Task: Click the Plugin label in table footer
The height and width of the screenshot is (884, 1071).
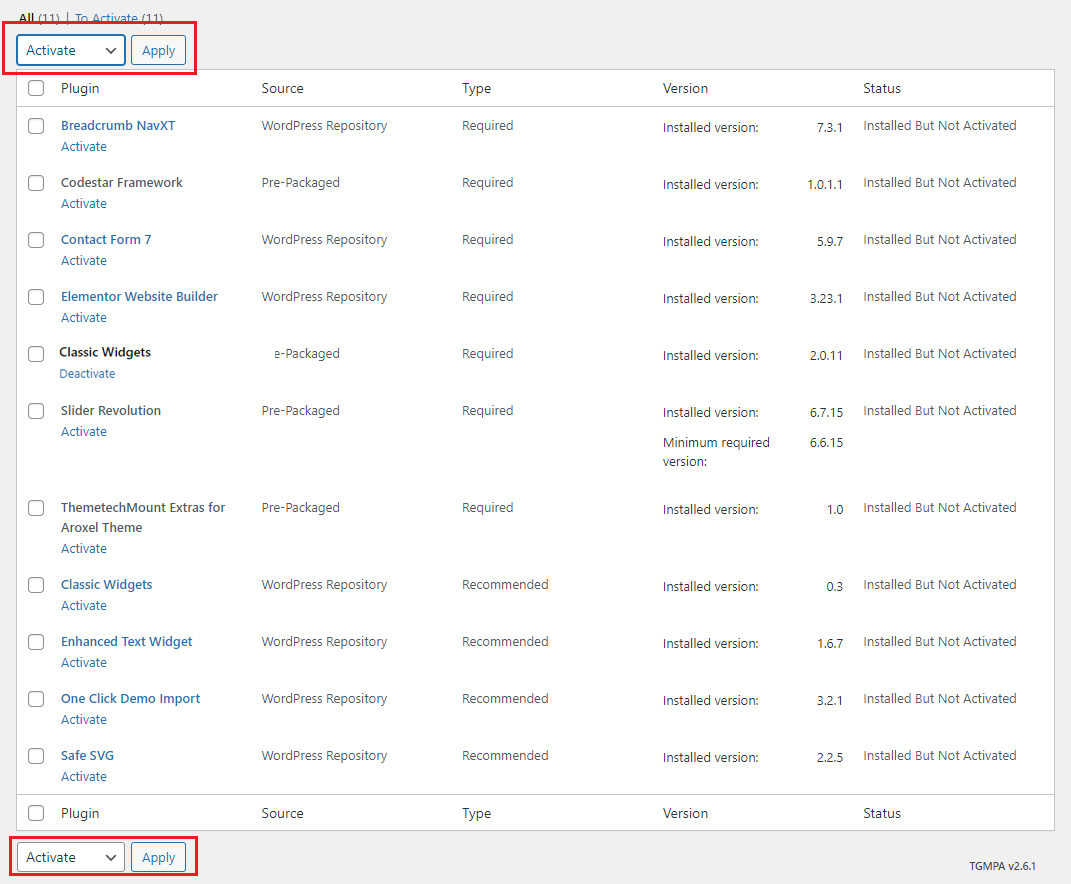Action: (x=80, y=813)
